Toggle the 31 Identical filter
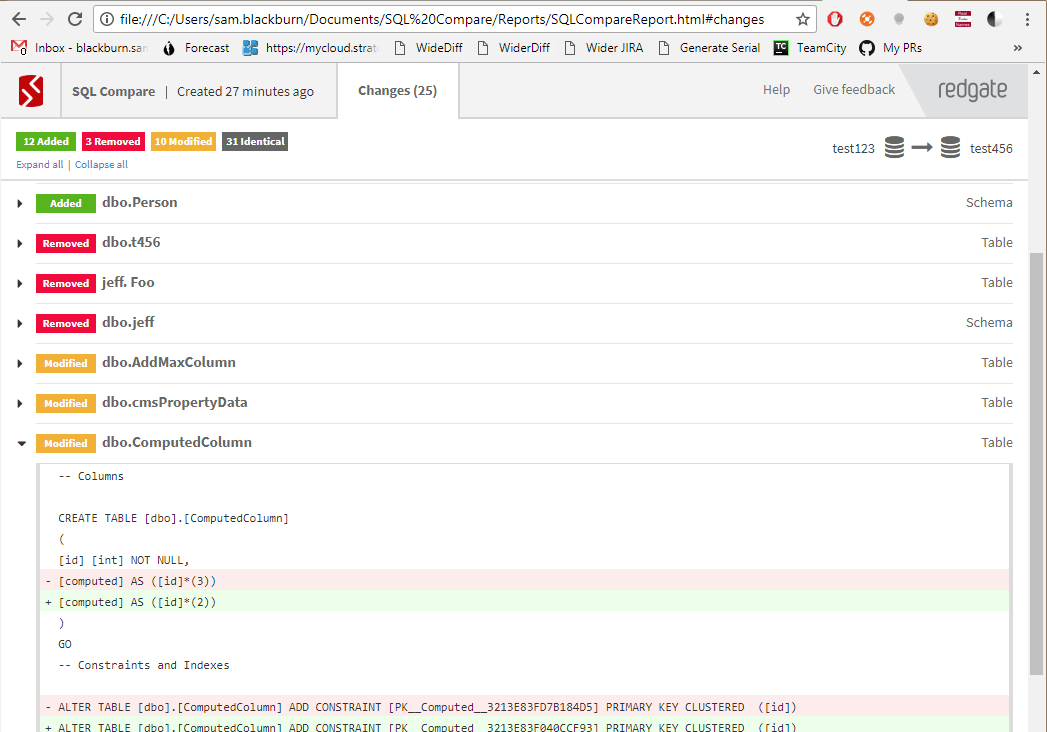Screen dimensions: 1047x732 click(x=255, y=142)
